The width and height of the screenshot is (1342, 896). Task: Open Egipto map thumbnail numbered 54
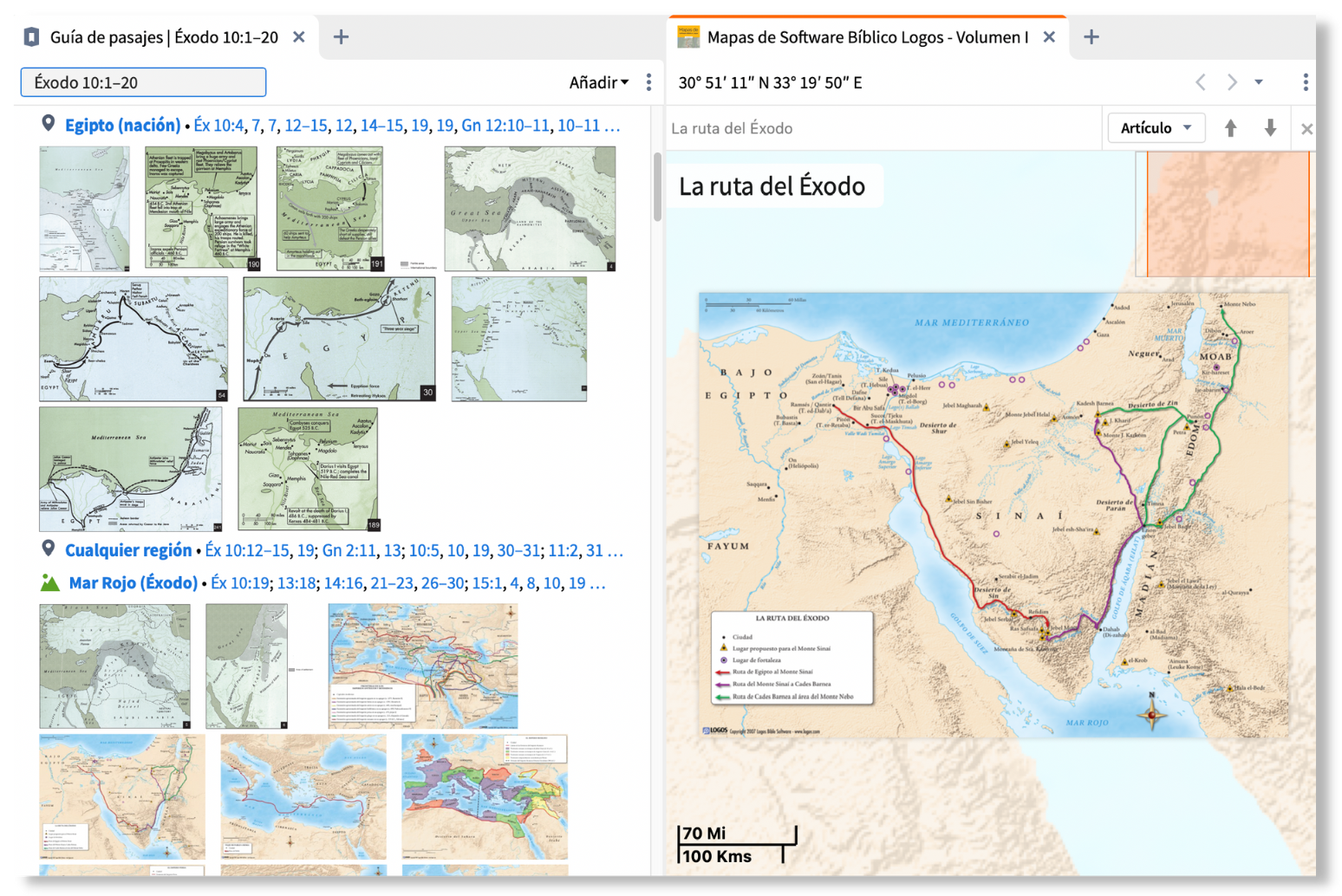[134, 339]
